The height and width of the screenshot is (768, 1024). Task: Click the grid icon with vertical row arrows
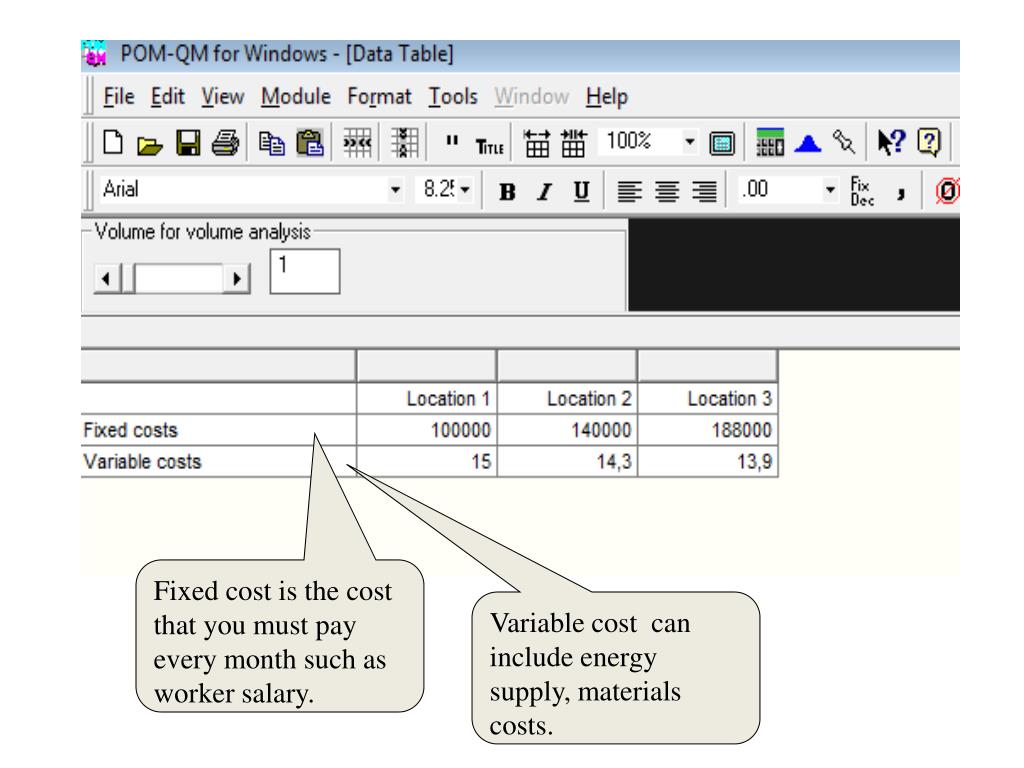tap(404, 142)
